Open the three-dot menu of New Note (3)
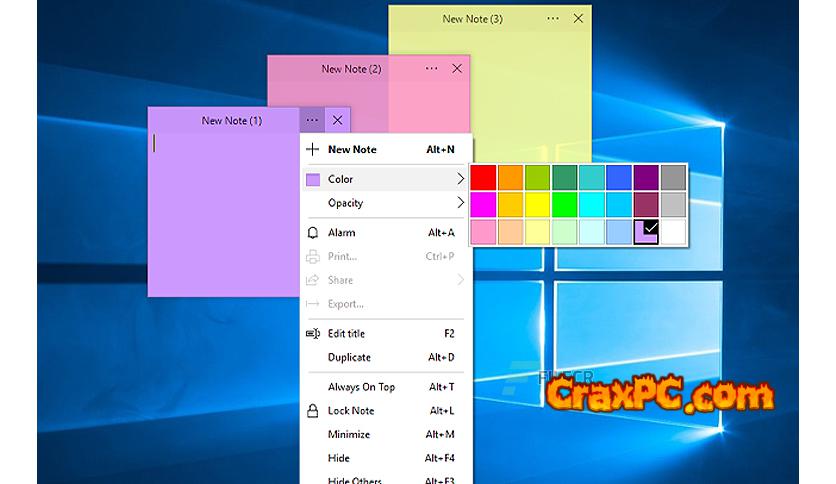The height and width of the screenshot is (484, 836). (x=553, y=19)
